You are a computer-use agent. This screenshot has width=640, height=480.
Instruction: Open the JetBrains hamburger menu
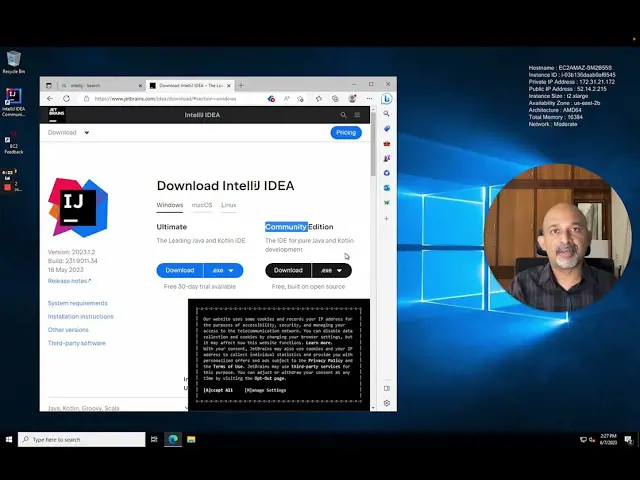point(357,115)
